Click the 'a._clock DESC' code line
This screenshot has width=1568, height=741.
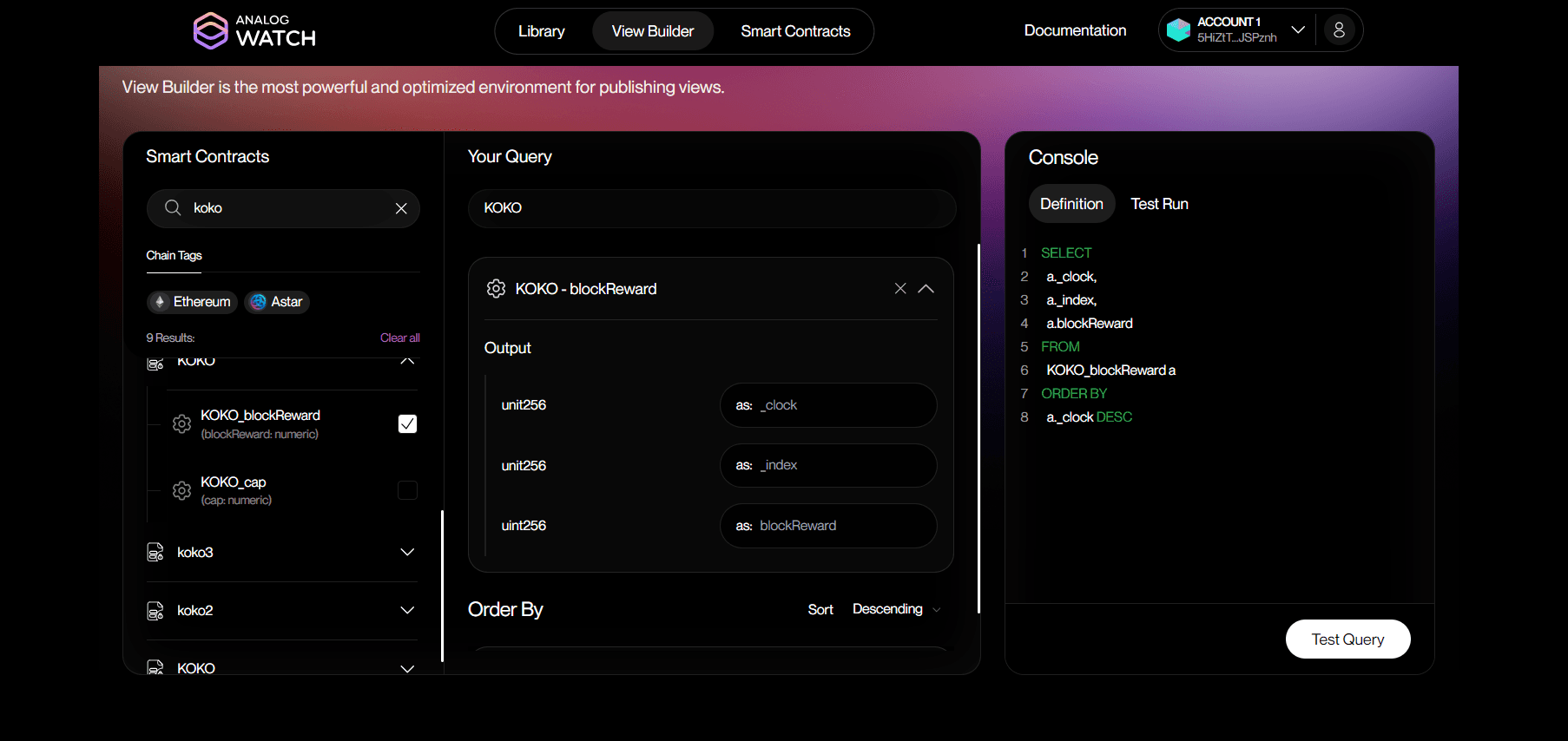[x=1089, y=417]
